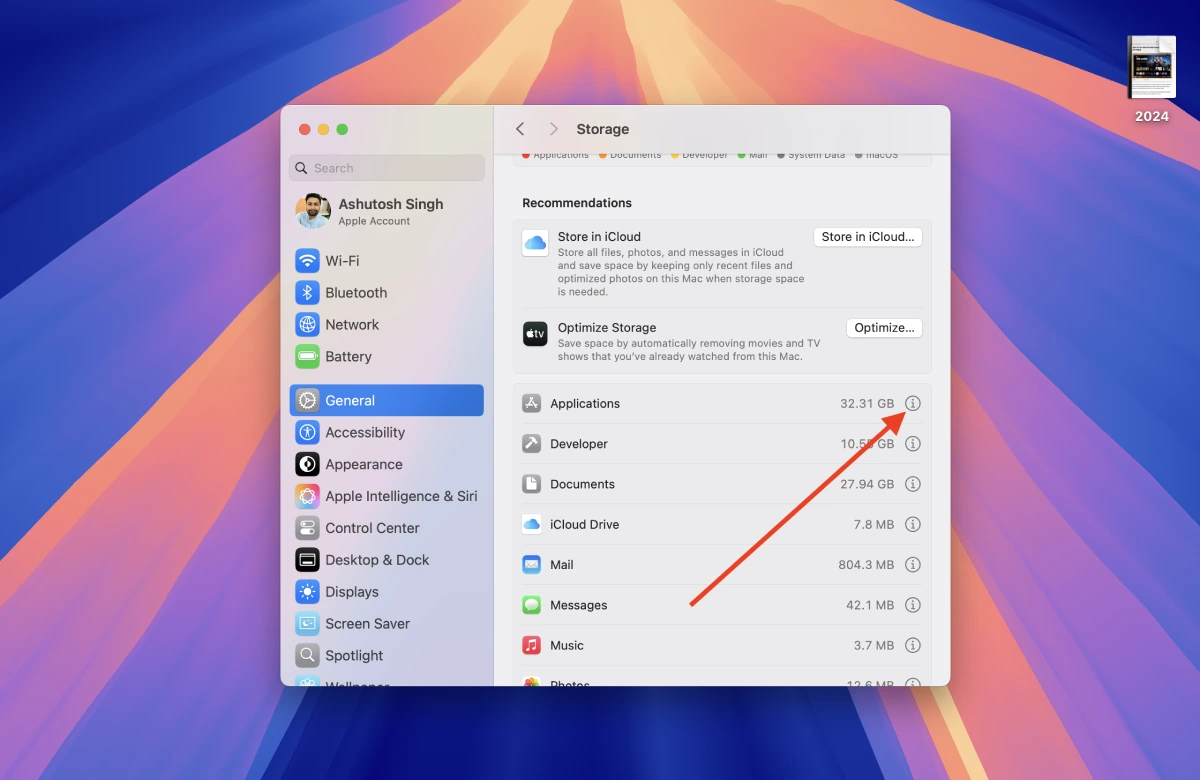Open info for iCloud Drive storage
1200x780 pixels.
pyautogui.click(x=913, y=524)
